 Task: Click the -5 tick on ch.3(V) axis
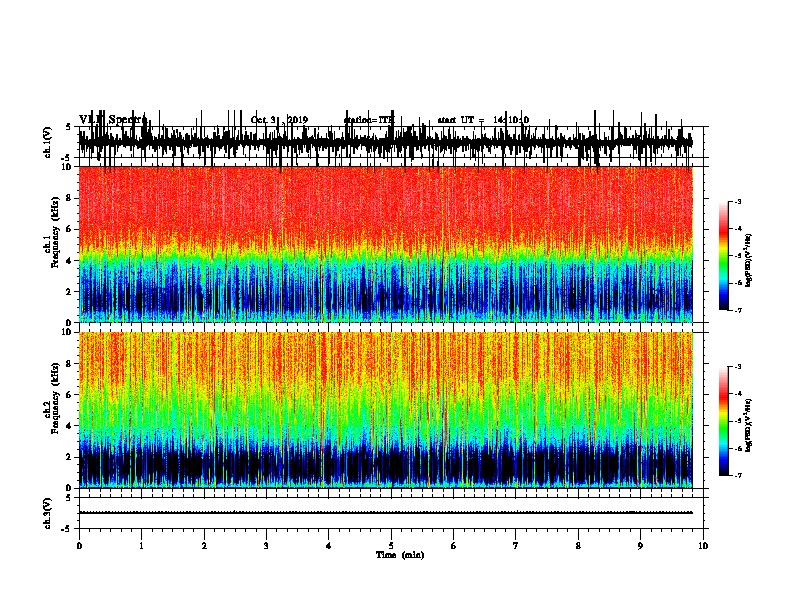coord(68,529)
